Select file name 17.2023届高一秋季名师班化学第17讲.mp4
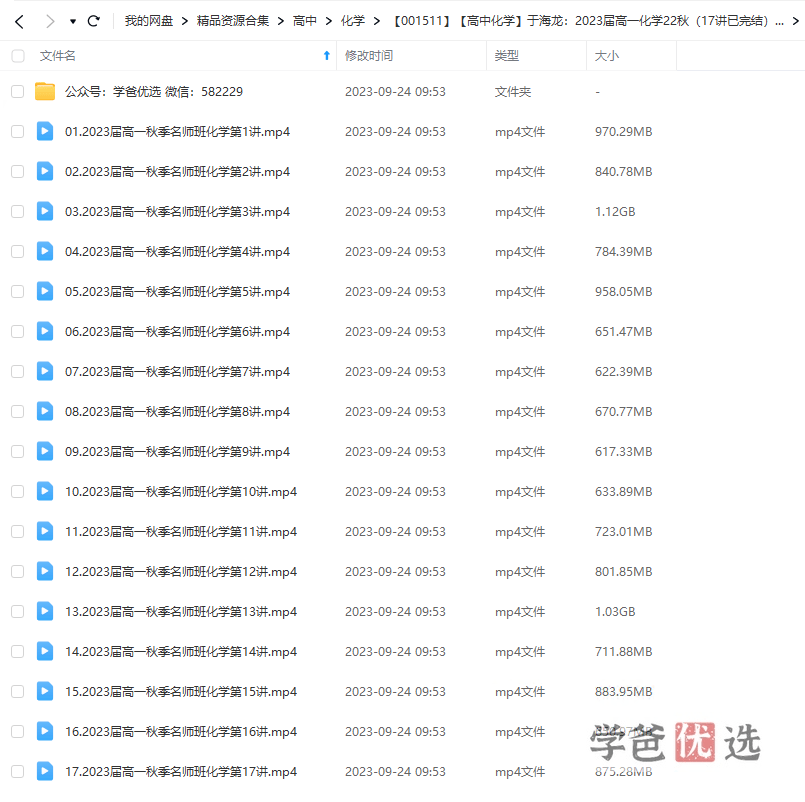805x802 pixels. click(x=181, y=772)
